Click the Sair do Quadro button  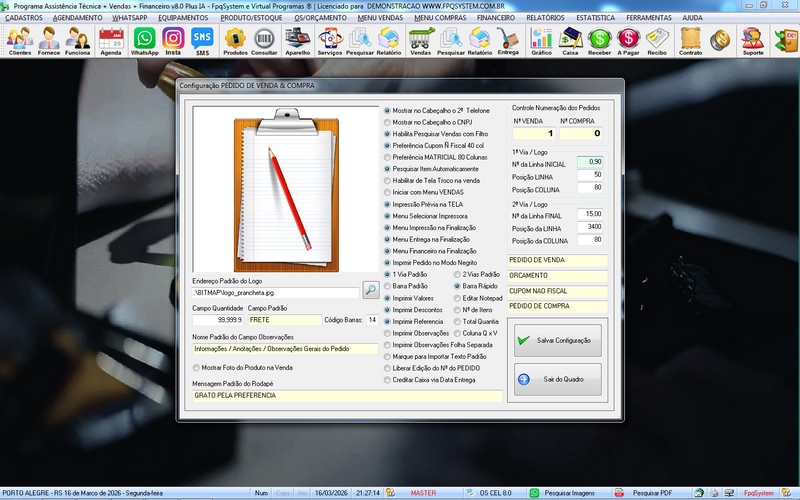click(556, 379)
